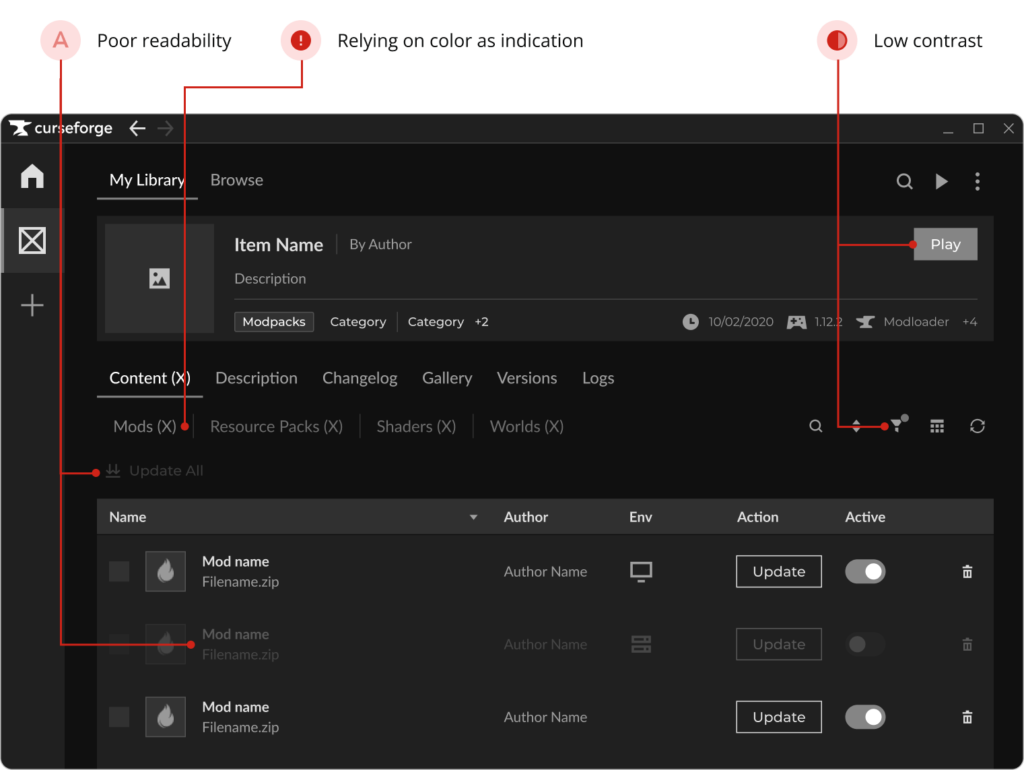Switch to grid view using grid icon

pos(937,426)
